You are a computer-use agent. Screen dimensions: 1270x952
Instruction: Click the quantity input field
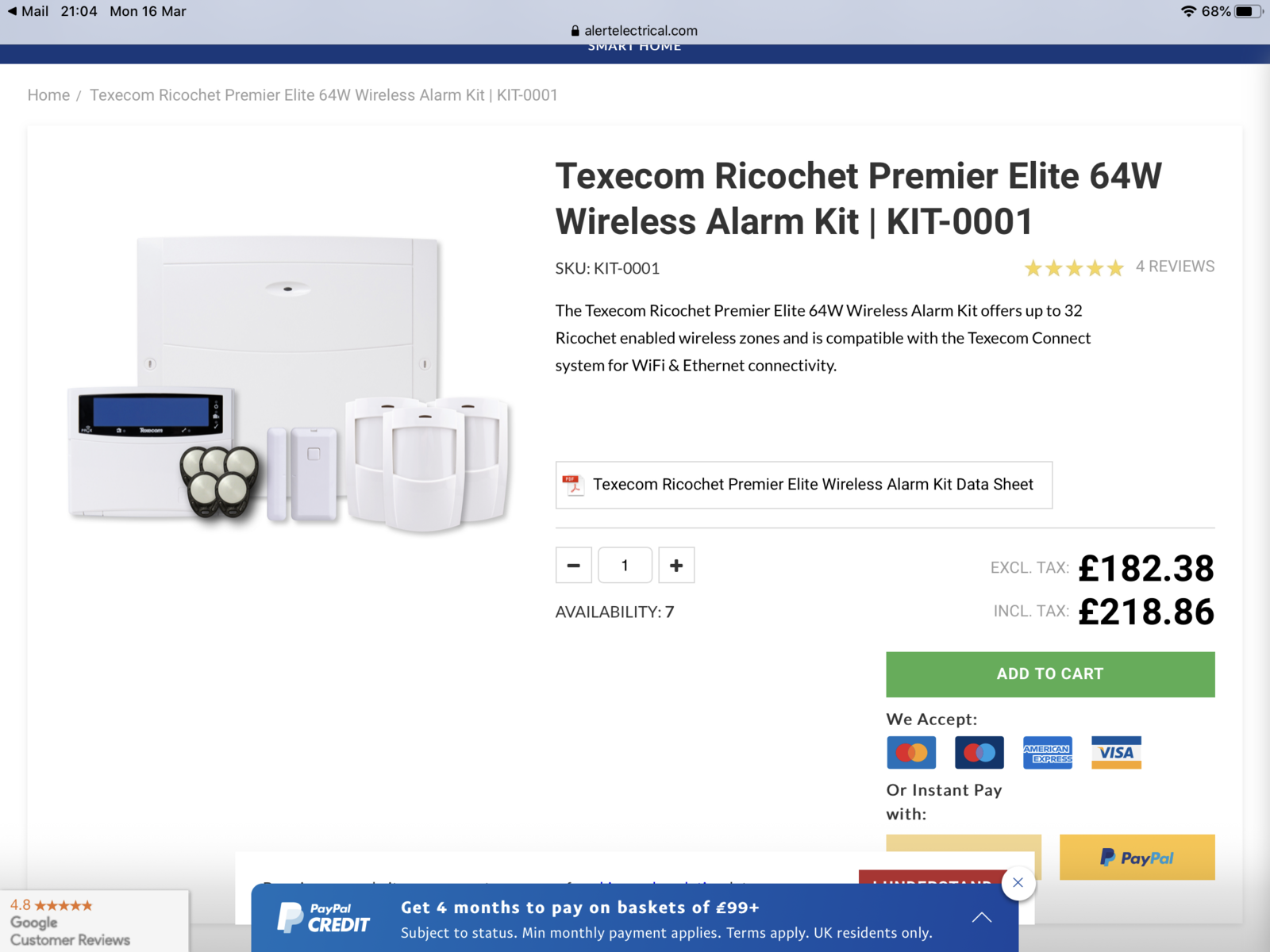pyautogui.click(x=625, y=565)
